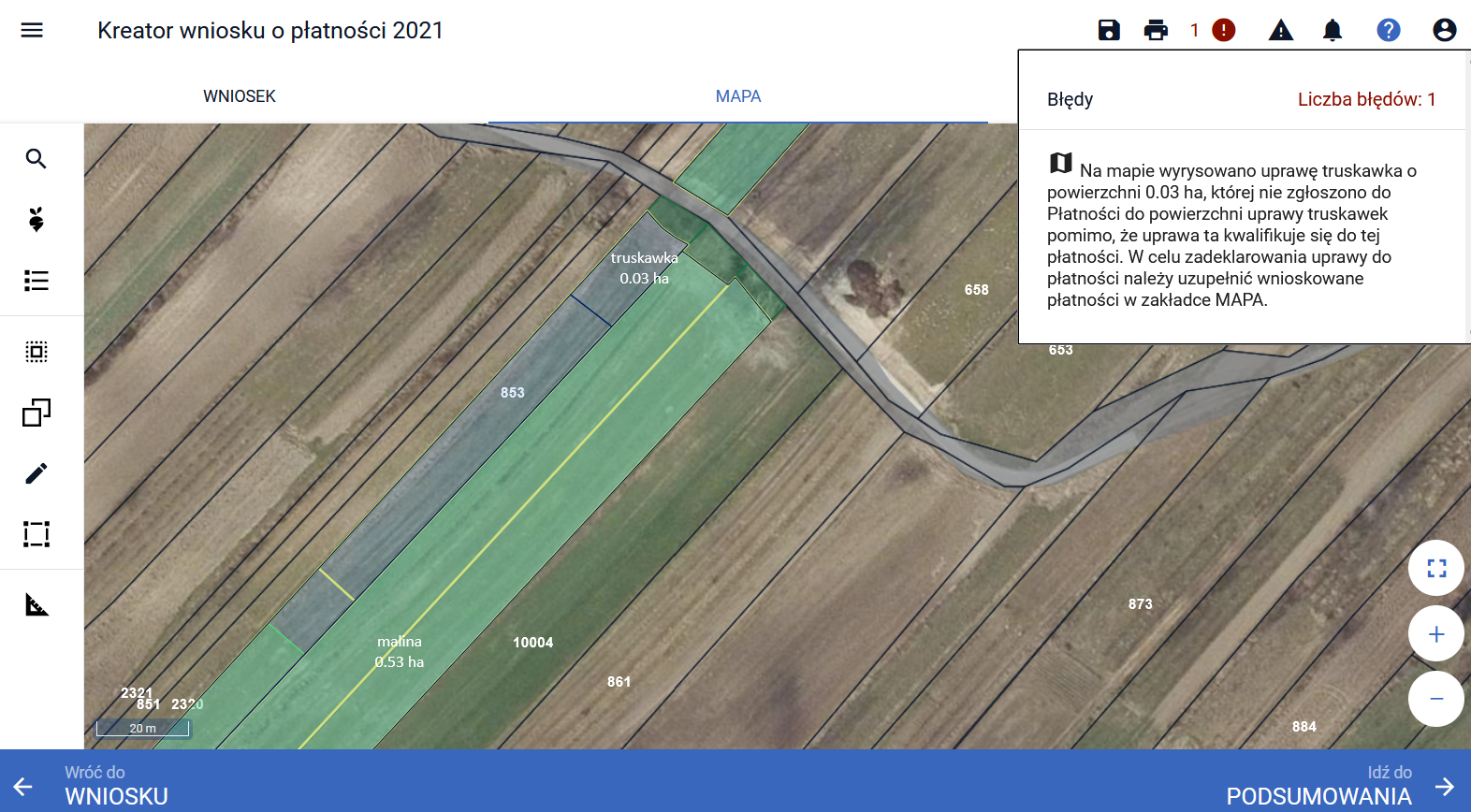Zoom in the map with plus button
The image size is (1471, 812).
coord(1435,634)
